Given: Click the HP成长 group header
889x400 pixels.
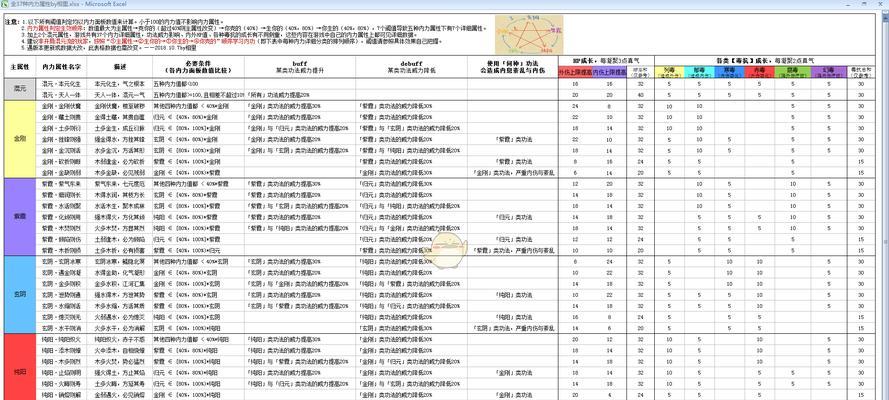Looking at the screenshot, I should click(606, 60).
